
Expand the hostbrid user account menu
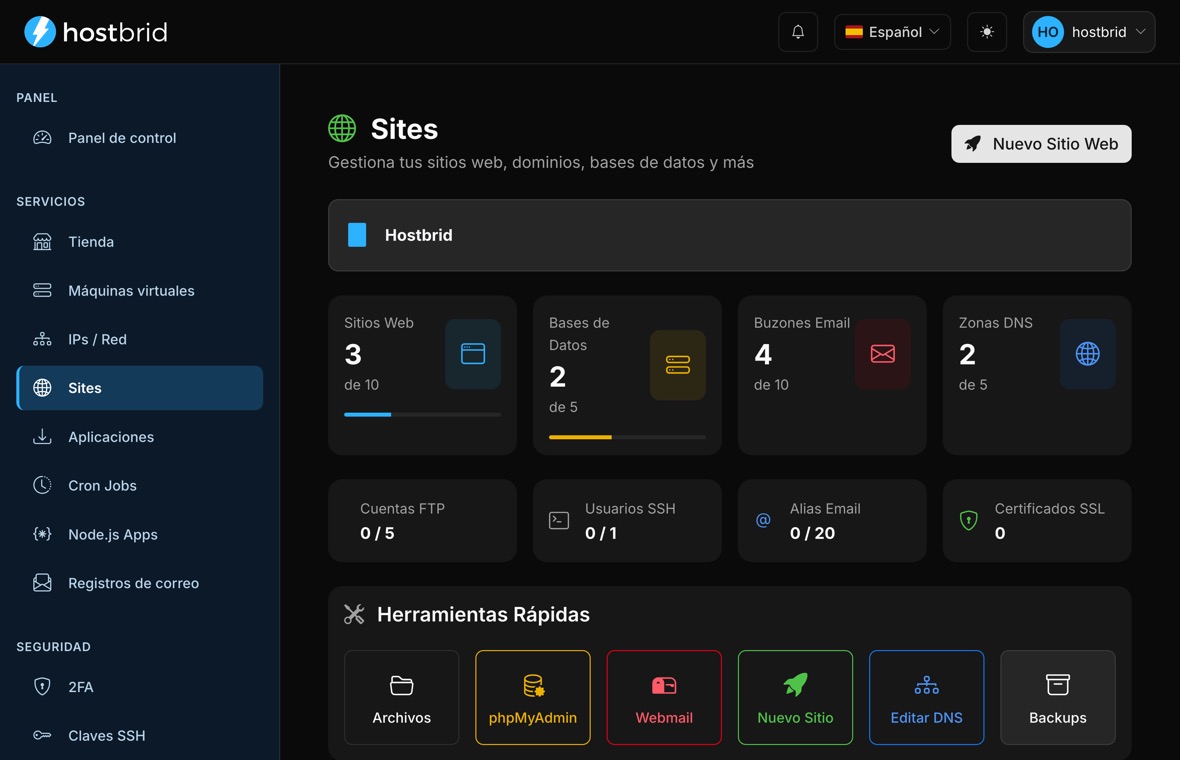(1088, 32)
